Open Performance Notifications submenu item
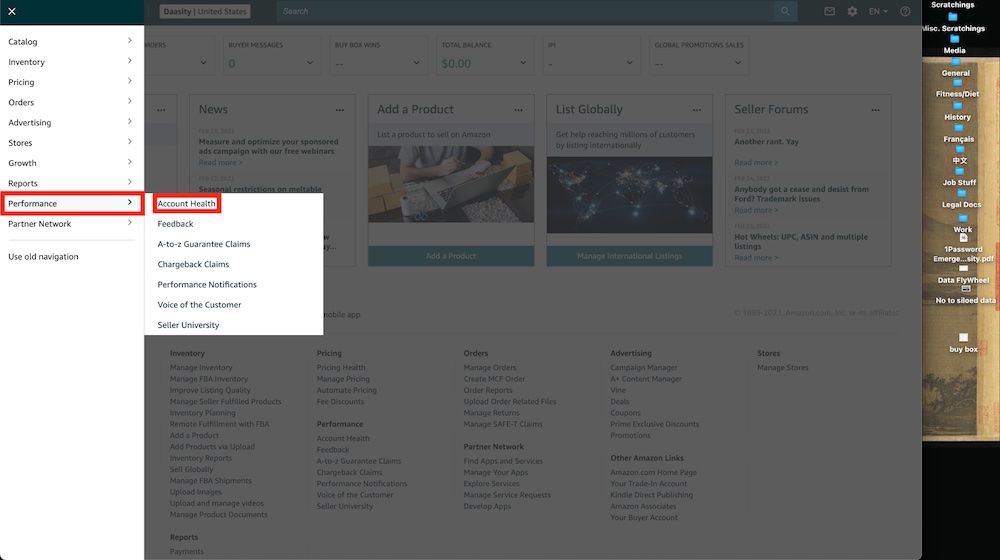 coord(207,284)
